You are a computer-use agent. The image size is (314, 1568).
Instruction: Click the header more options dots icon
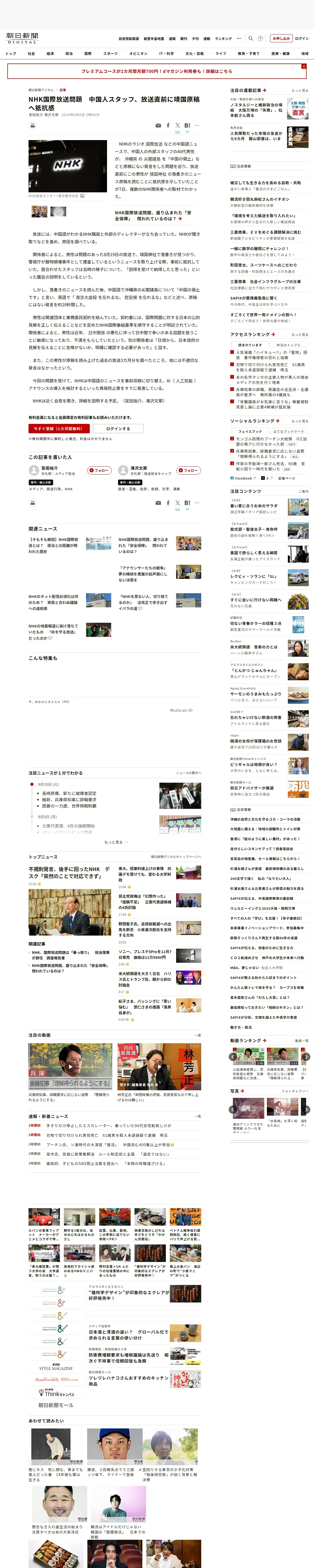tap(239, 38)
